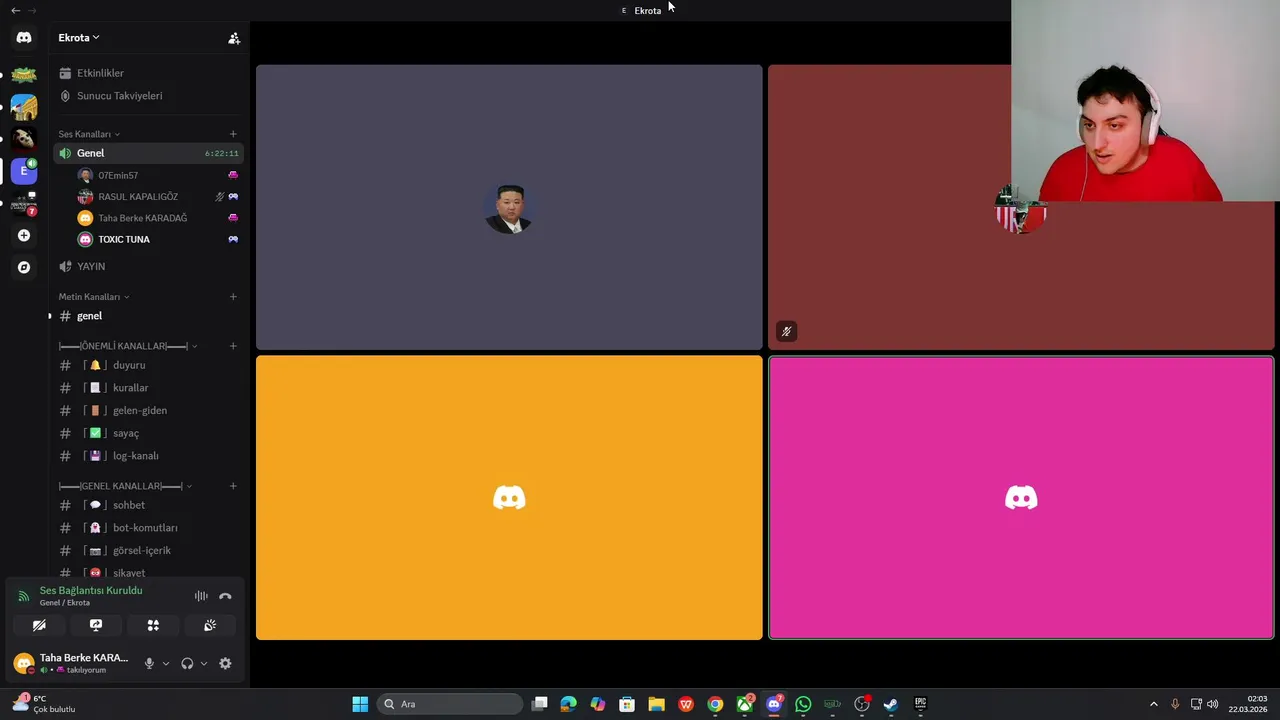Viewport: 1280px width, 720px height.
Task: Open the server with the 7 notification badge
Action: point(24,203)
